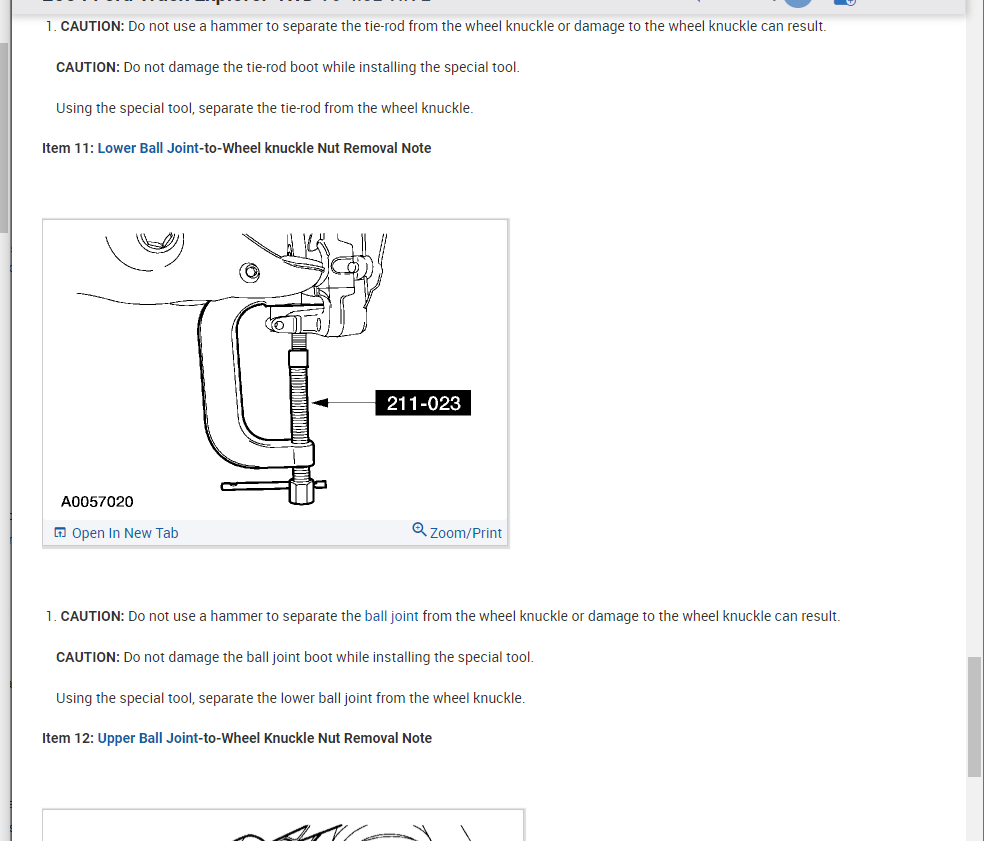Screen dimensions: 984x841
Task: Open the Lower Ball Joint link in Item 11
Action: (148, 148)
